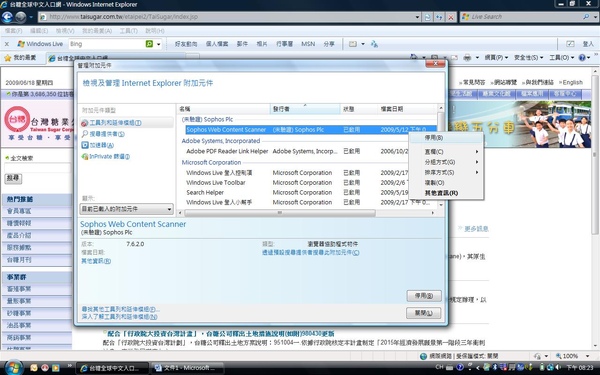Open the print icon dropdown arrow

pos(477,58)
